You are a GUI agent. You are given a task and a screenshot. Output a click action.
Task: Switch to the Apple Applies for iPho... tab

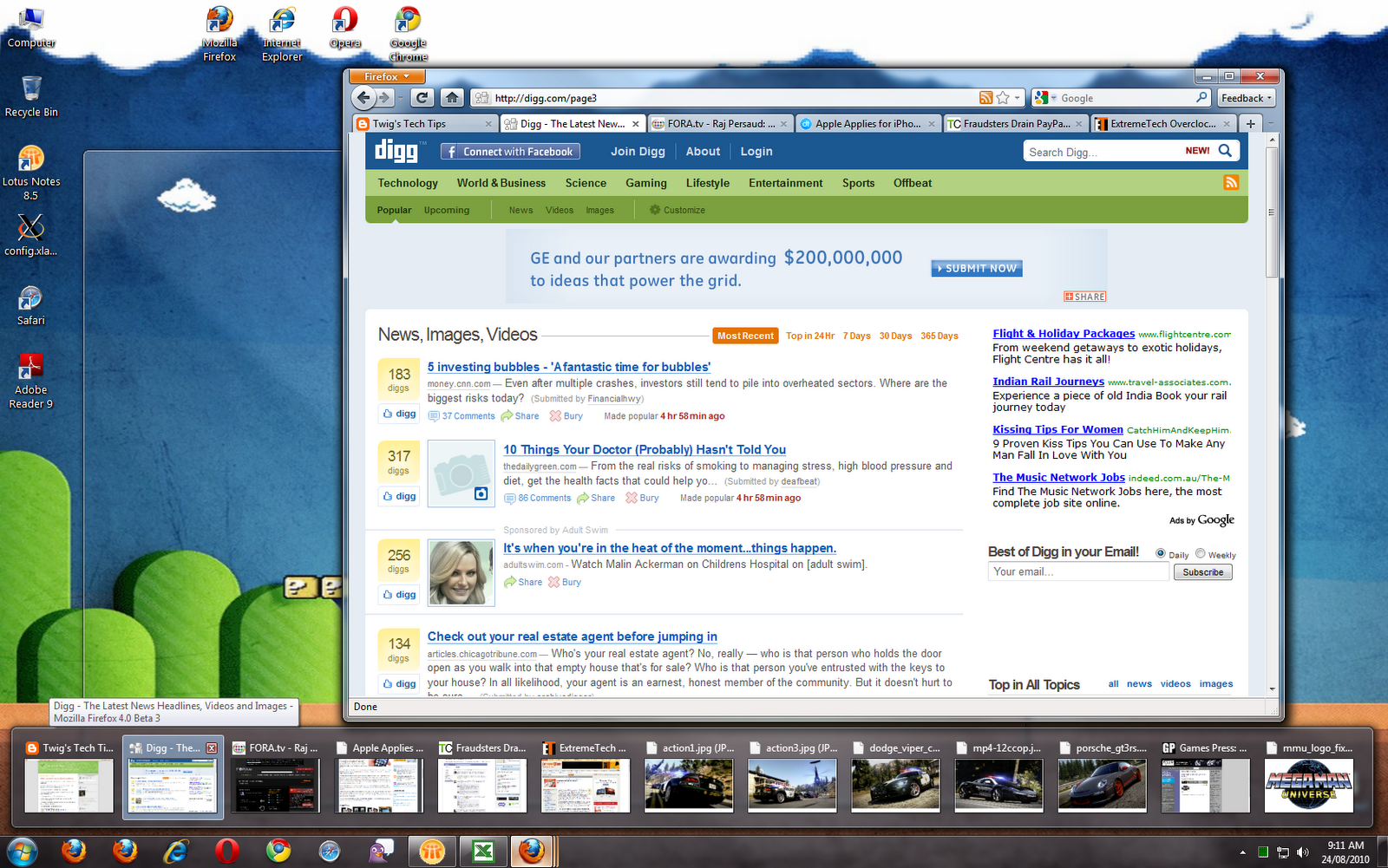point(868,124)
